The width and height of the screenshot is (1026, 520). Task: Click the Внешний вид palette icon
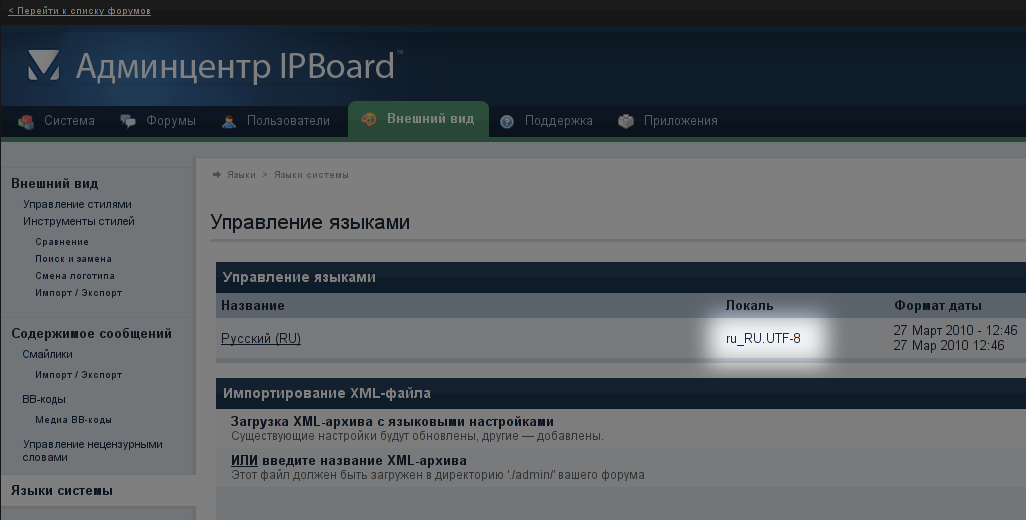click(x=369, y=119)
